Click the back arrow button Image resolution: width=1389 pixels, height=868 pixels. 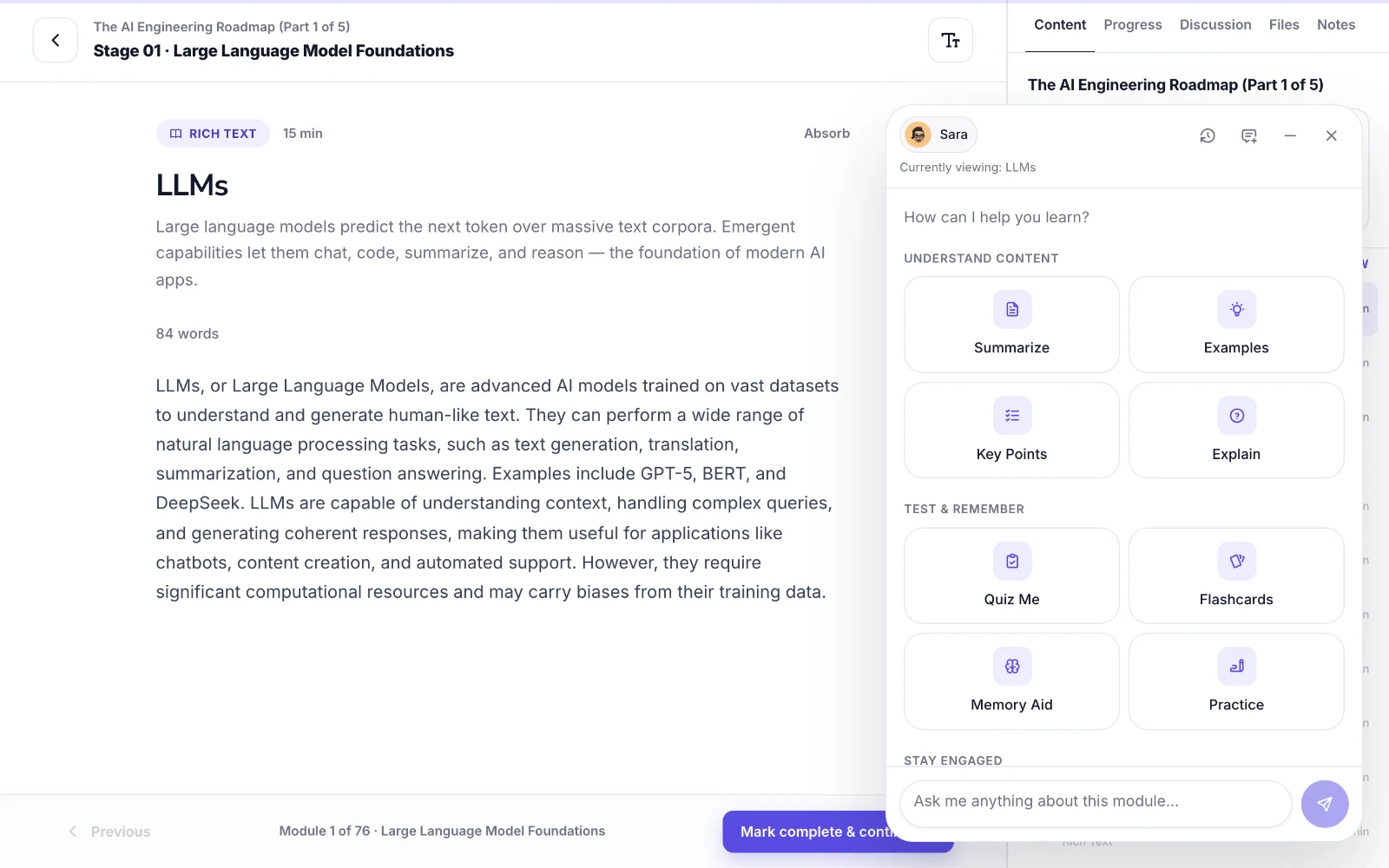[56, 40]
